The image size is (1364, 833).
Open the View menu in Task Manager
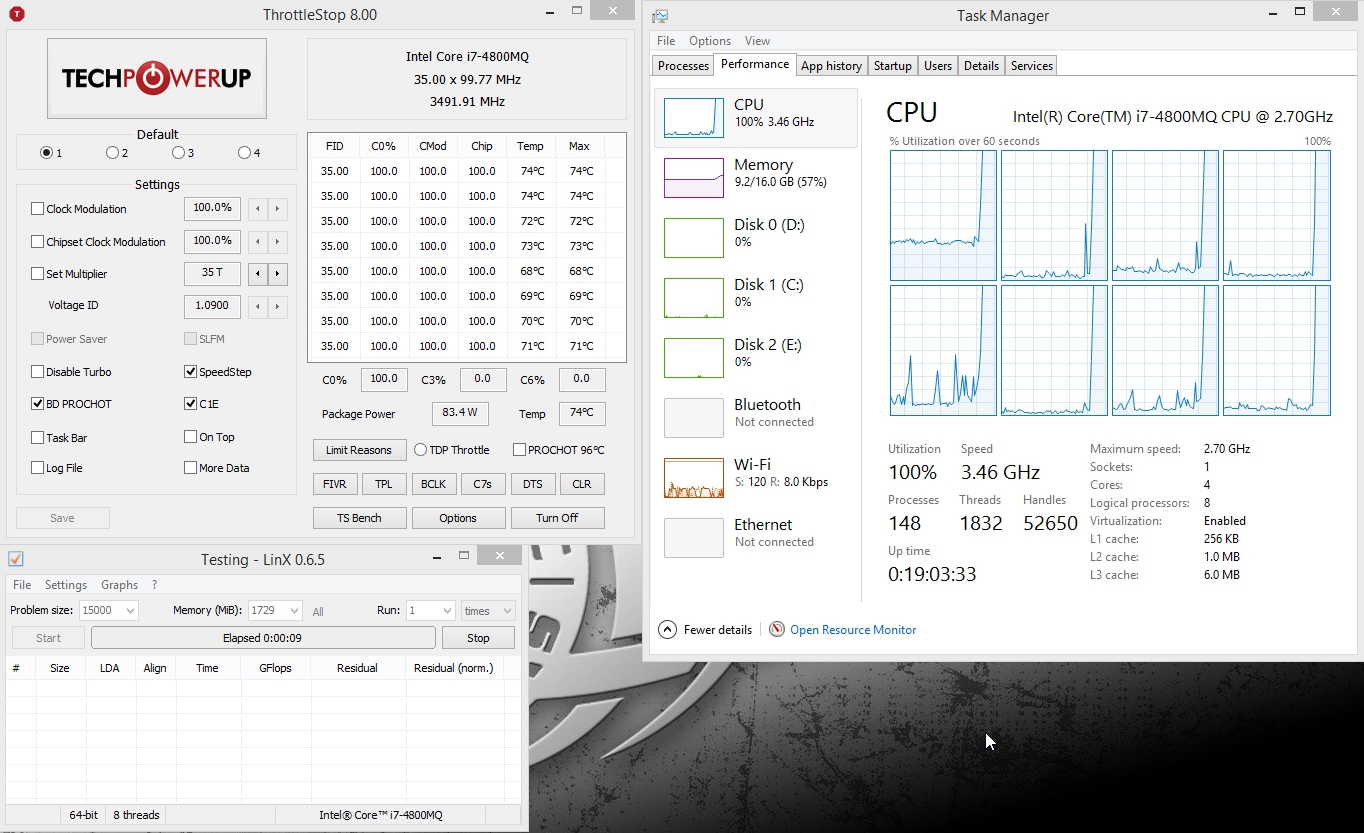(x=757, y=41)
